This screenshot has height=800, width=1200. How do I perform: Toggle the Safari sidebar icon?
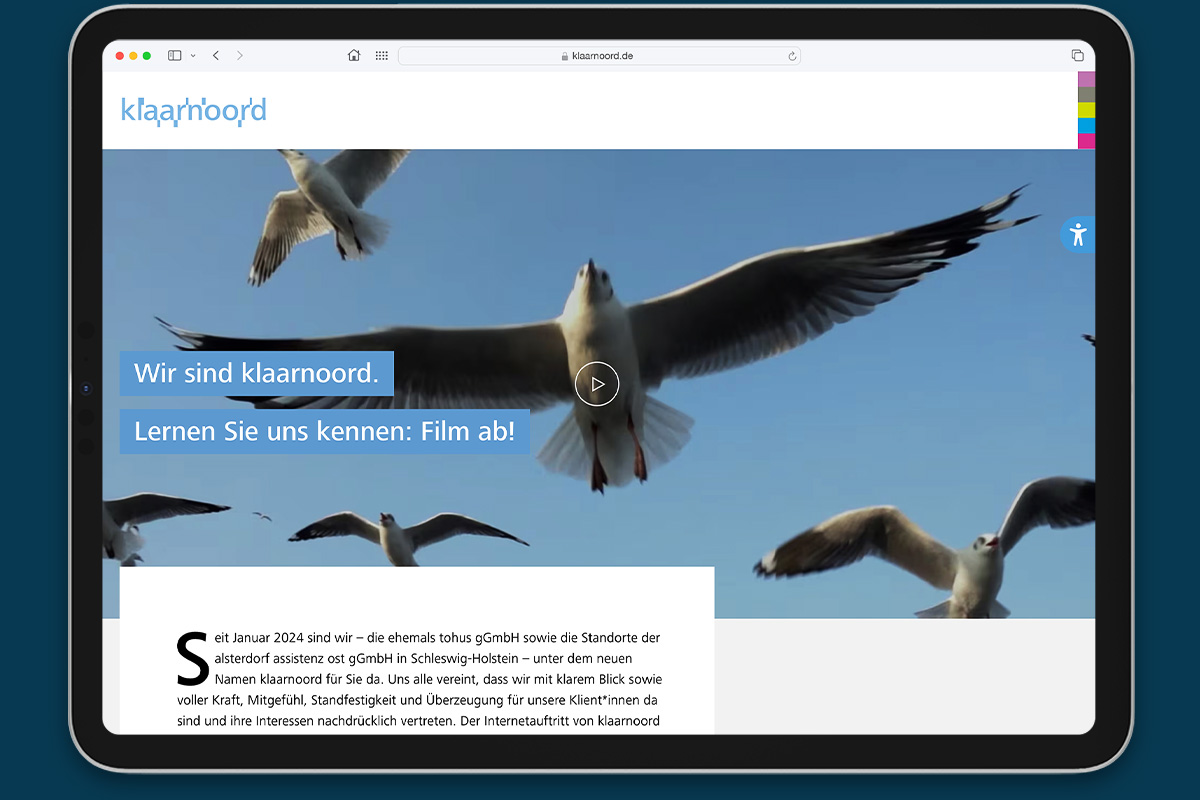pyautogui.click(x=174, y=56)
